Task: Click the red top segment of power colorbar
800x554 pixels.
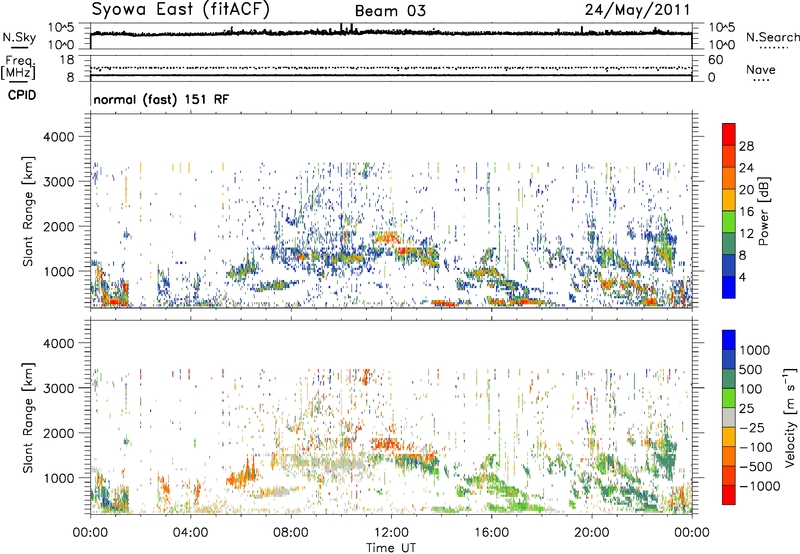Action: click(729, 135)
